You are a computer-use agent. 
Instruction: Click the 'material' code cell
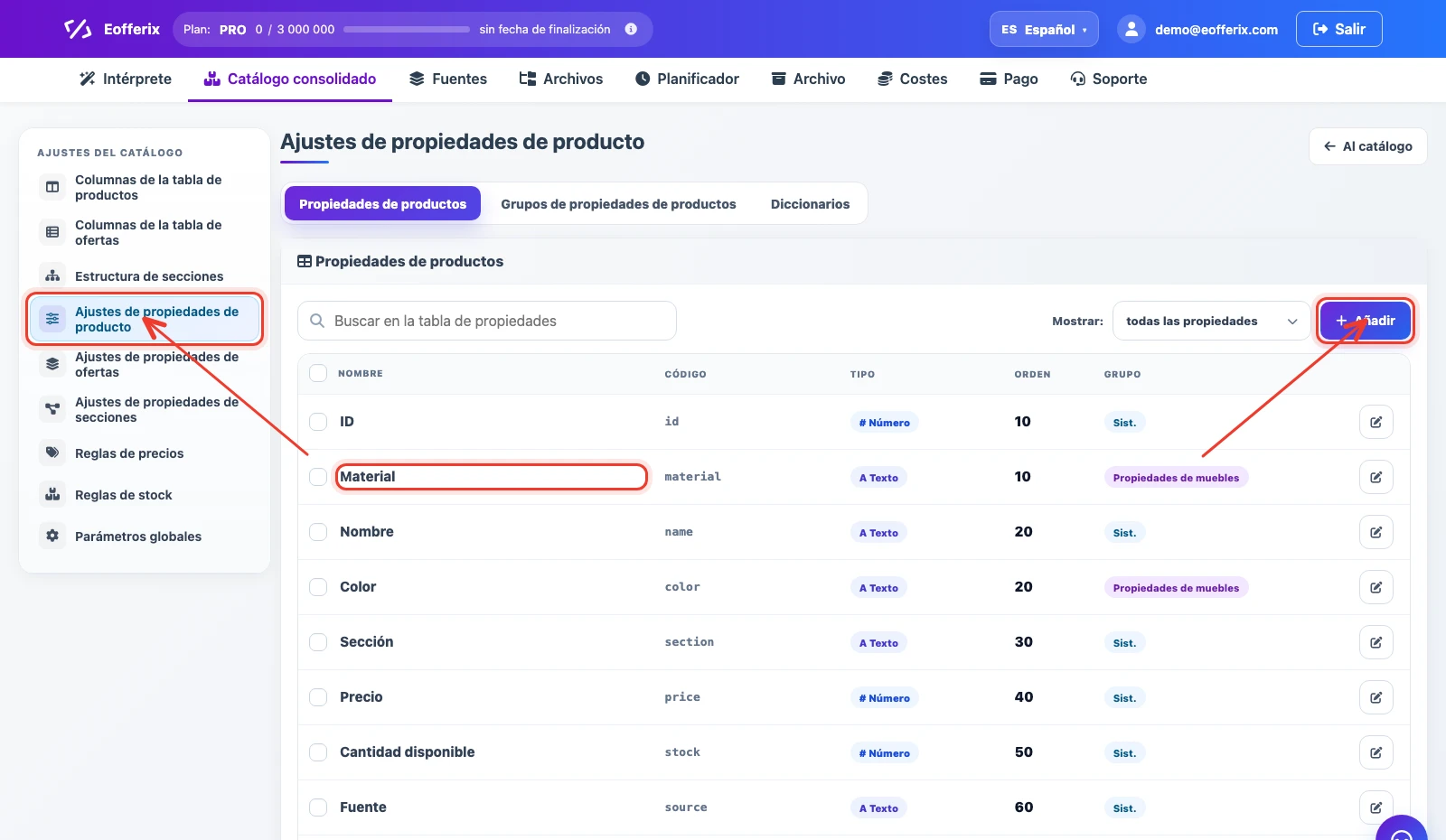click(x=692, y=477)
